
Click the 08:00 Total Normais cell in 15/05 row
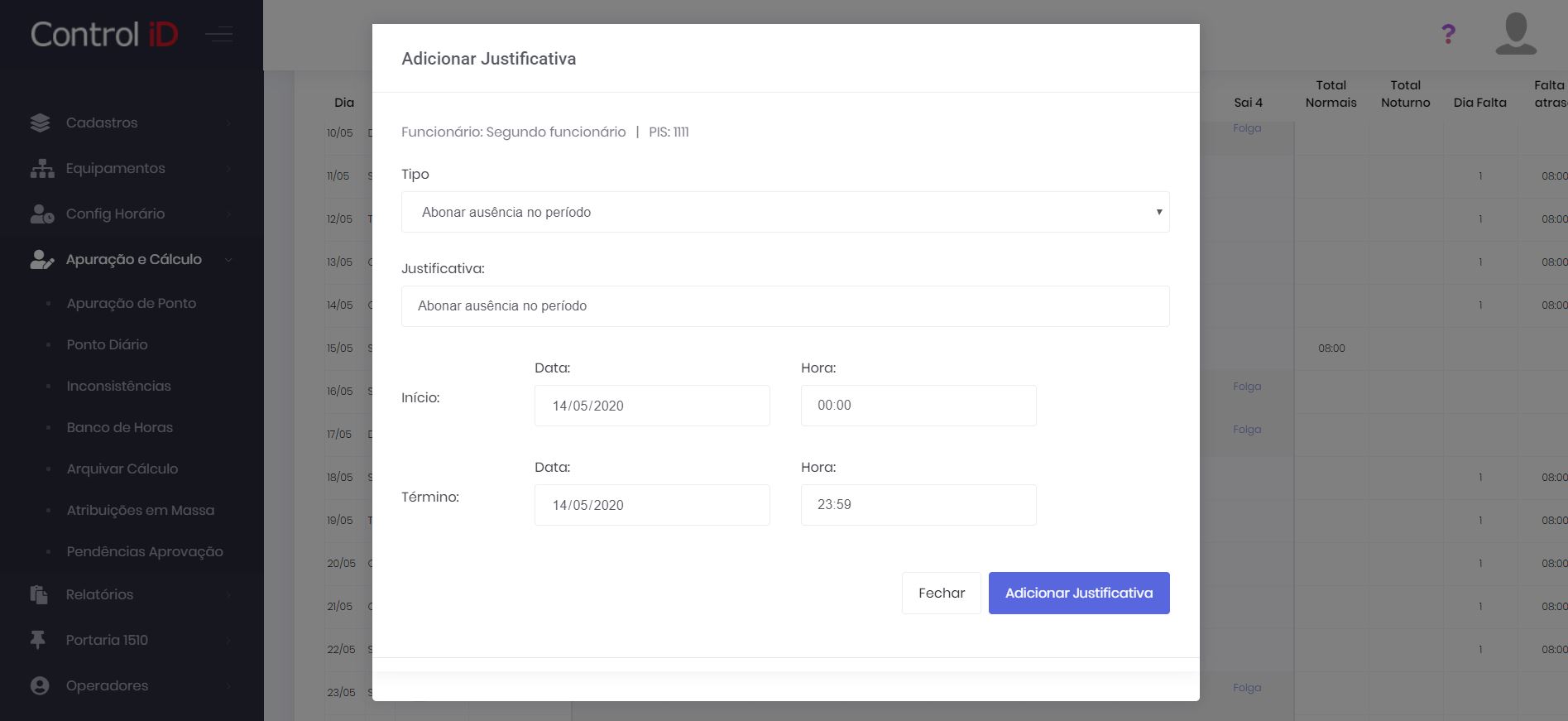[x=1331, y=348]
